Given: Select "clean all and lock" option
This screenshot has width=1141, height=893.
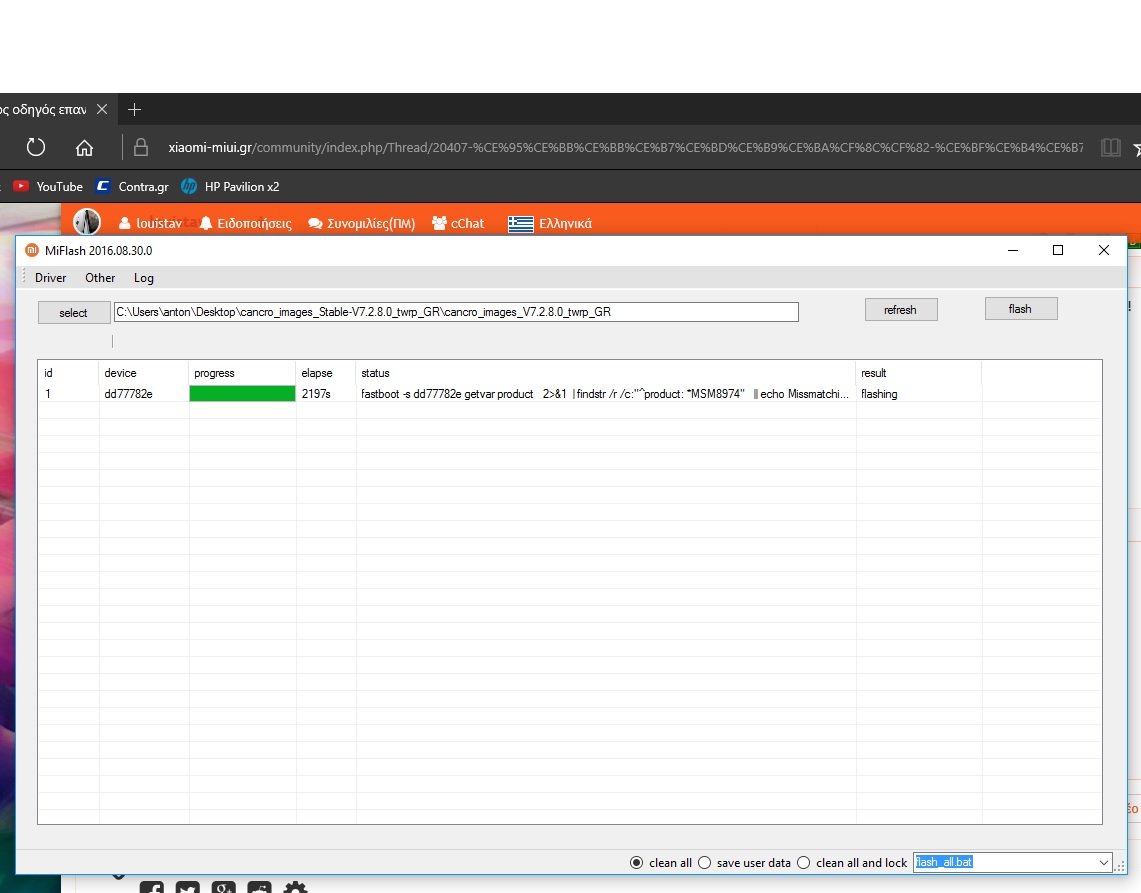Looking at the screenshot, I should (803, 862).
